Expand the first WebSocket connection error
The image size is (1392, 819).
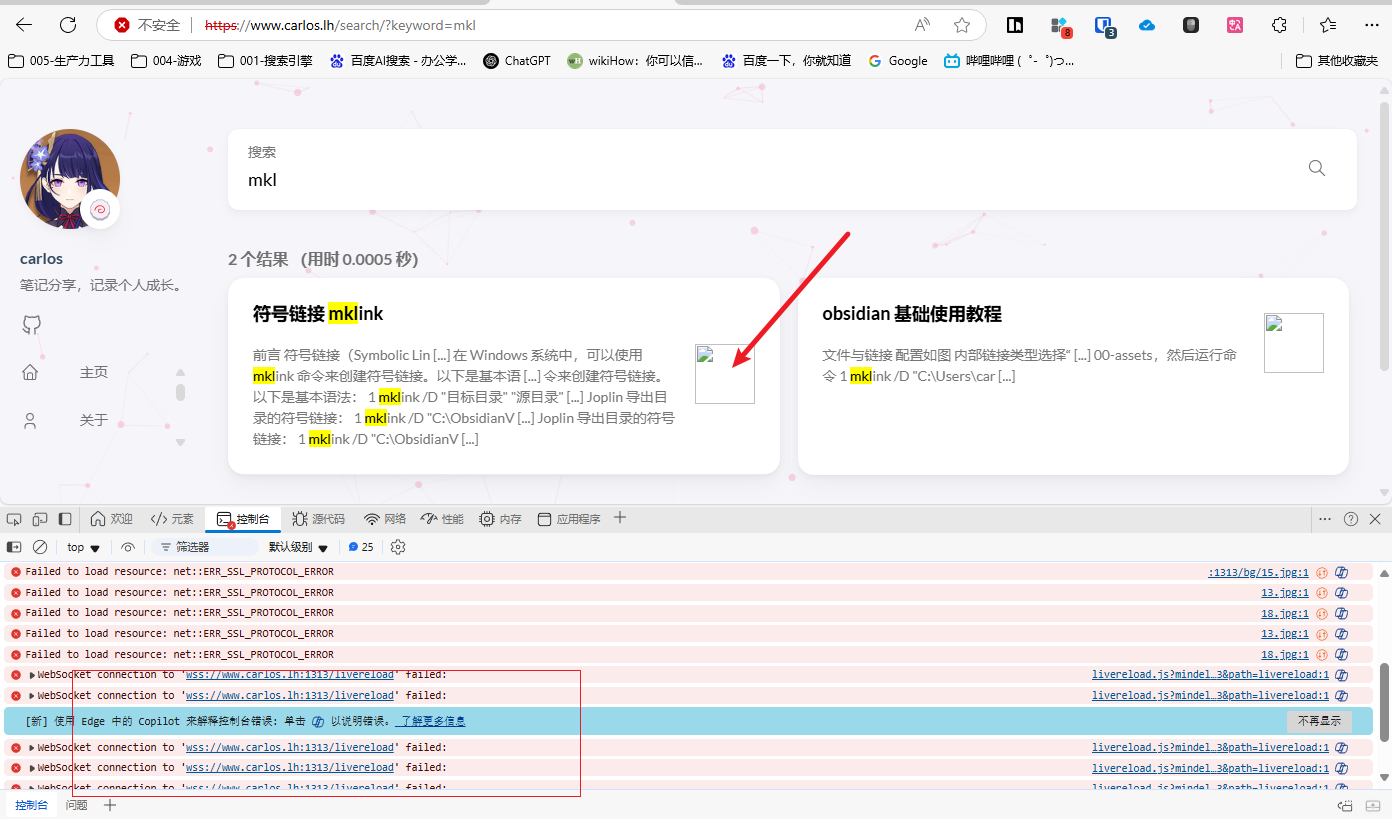(x=32, y=675)
